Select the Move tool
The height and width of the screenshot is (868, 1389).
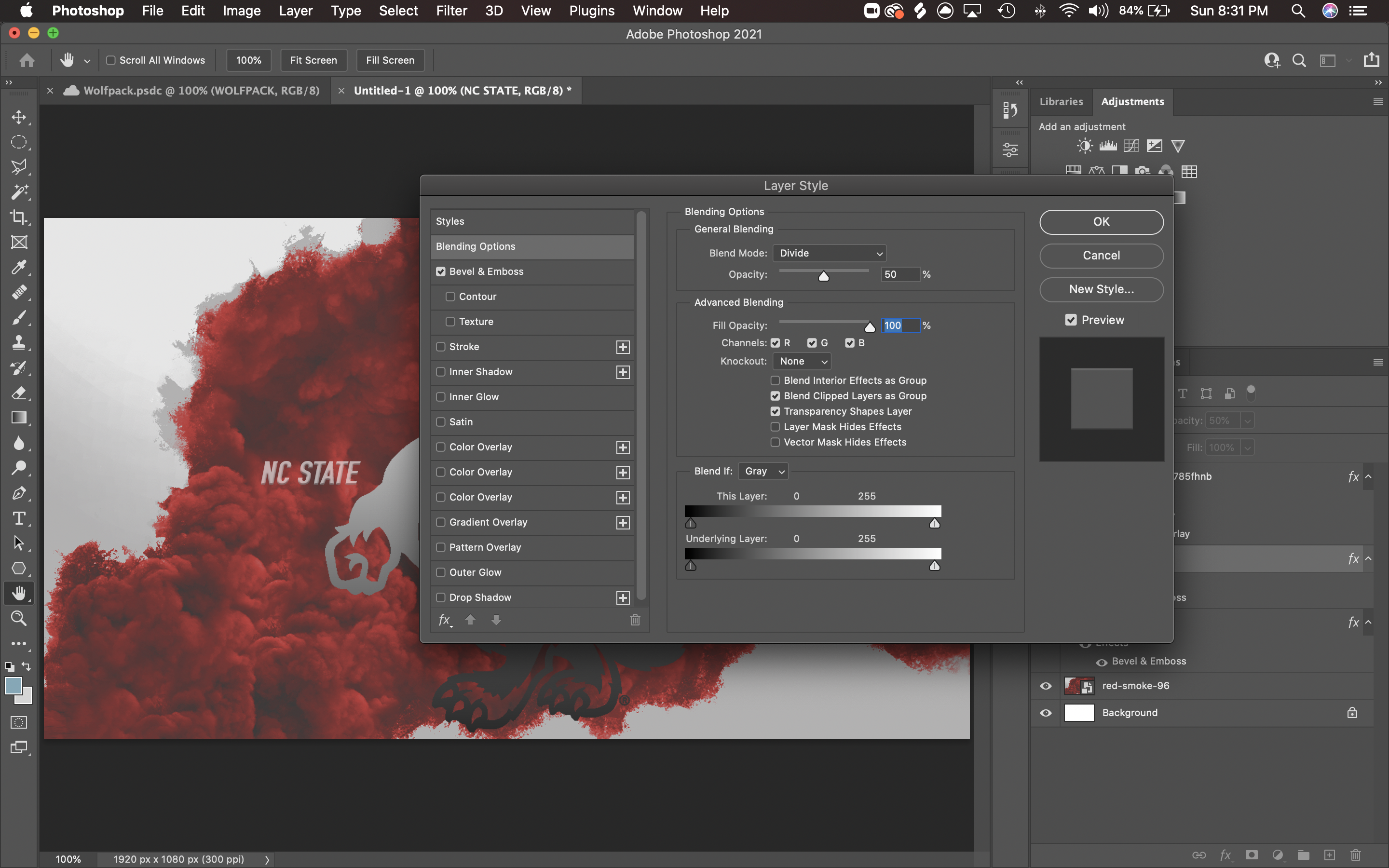pyautogui.click(x=19, y=117)
